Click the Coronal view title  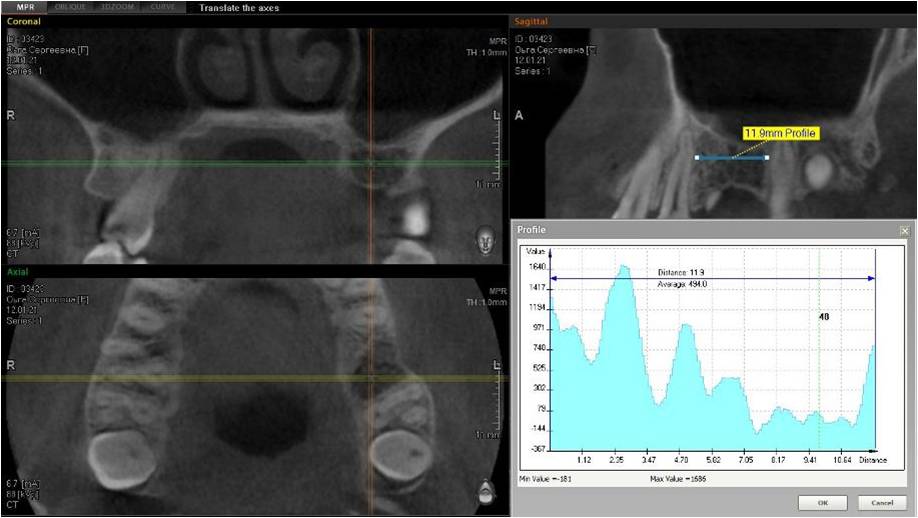click(x=24, y=21)
